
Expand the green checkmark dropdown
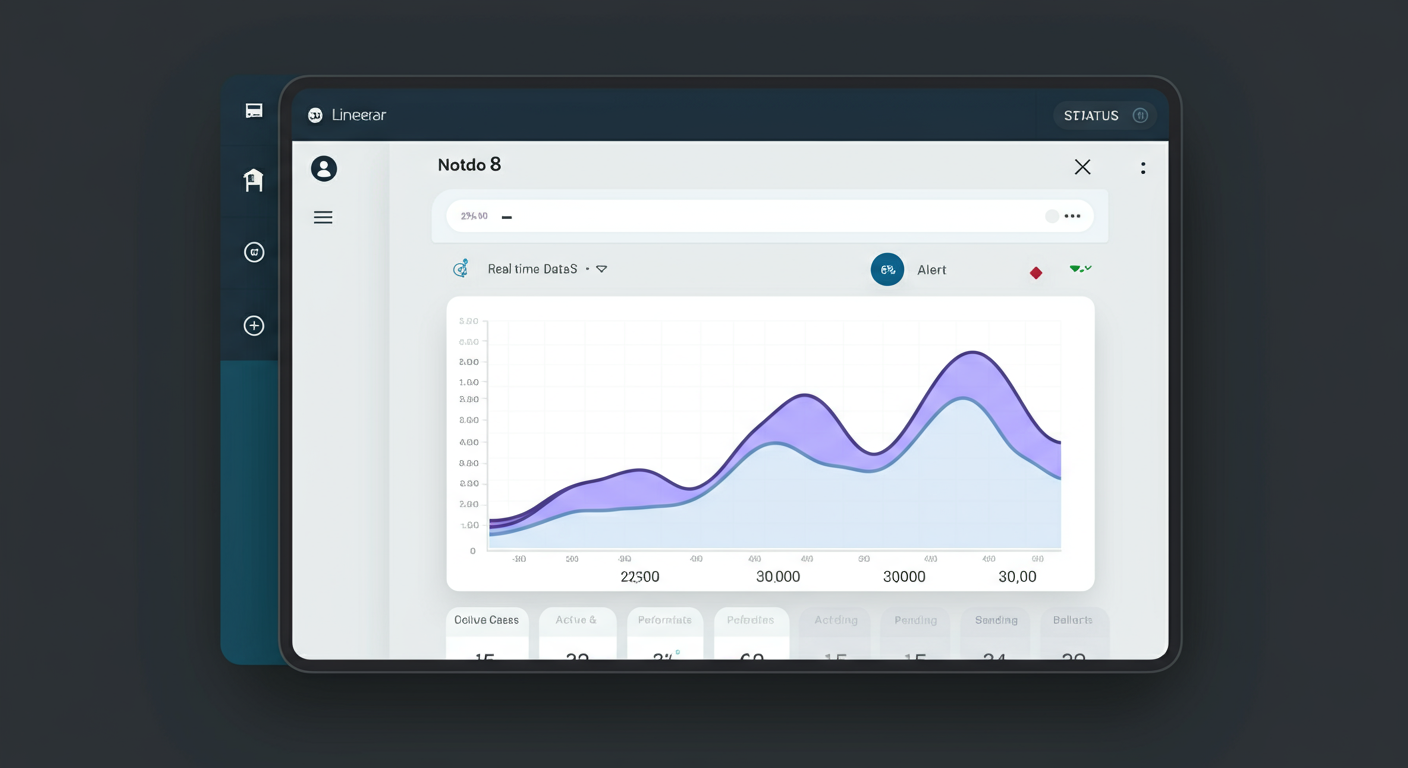tap(1080, 269)
